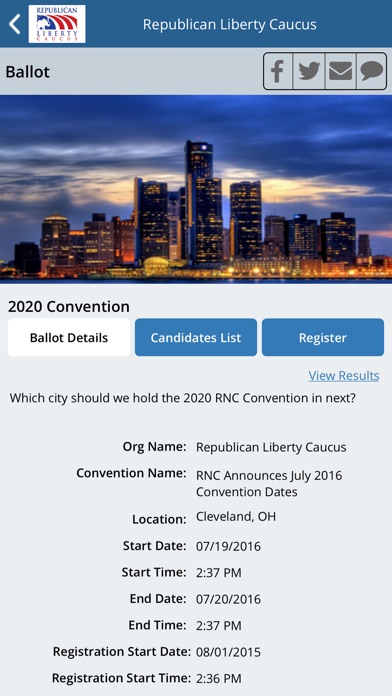Share ballot via Facebook icon
392x696 pixels.
278,71
